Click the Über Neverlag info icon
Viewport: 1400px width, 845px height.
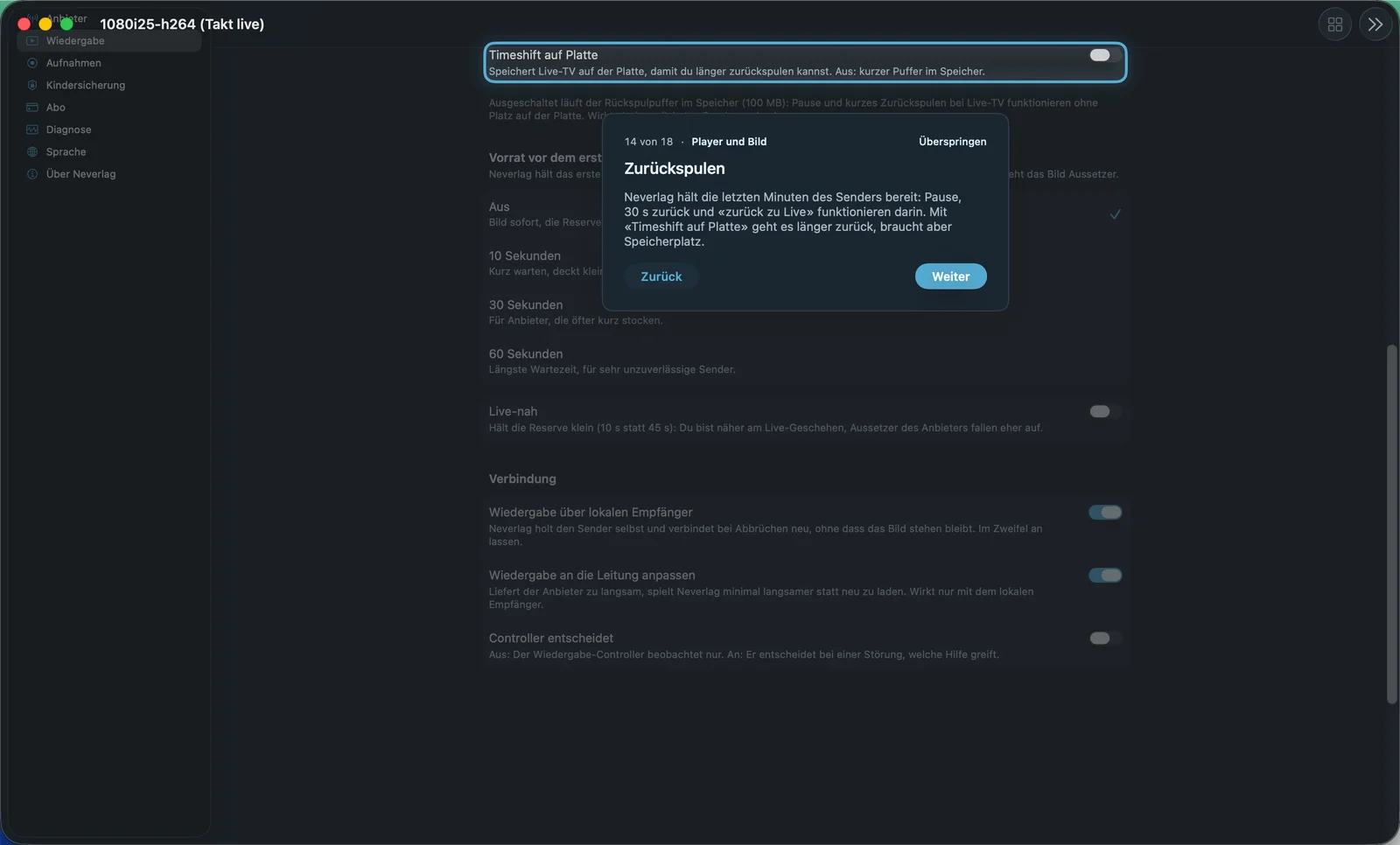[x=32, y=174]
